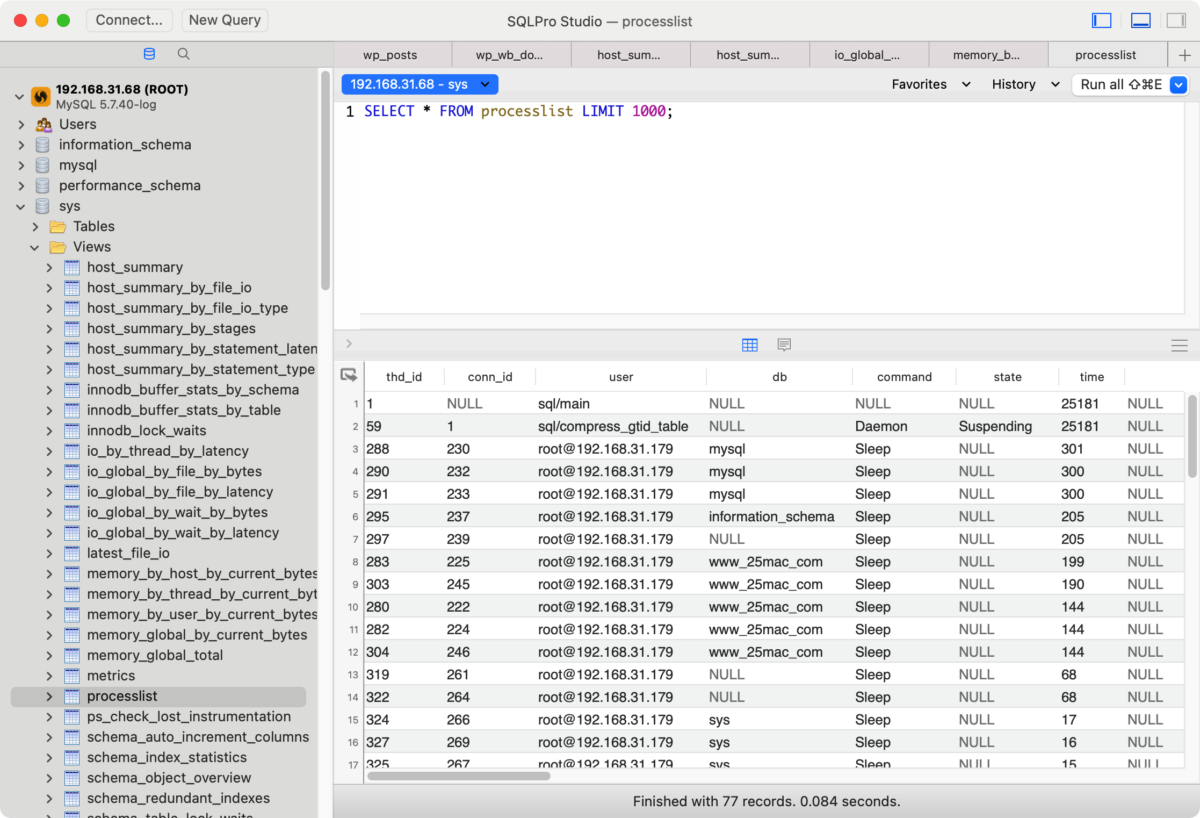Click the Views folder icon
This screenshot has height=818, width=1200.
point(57,247)
